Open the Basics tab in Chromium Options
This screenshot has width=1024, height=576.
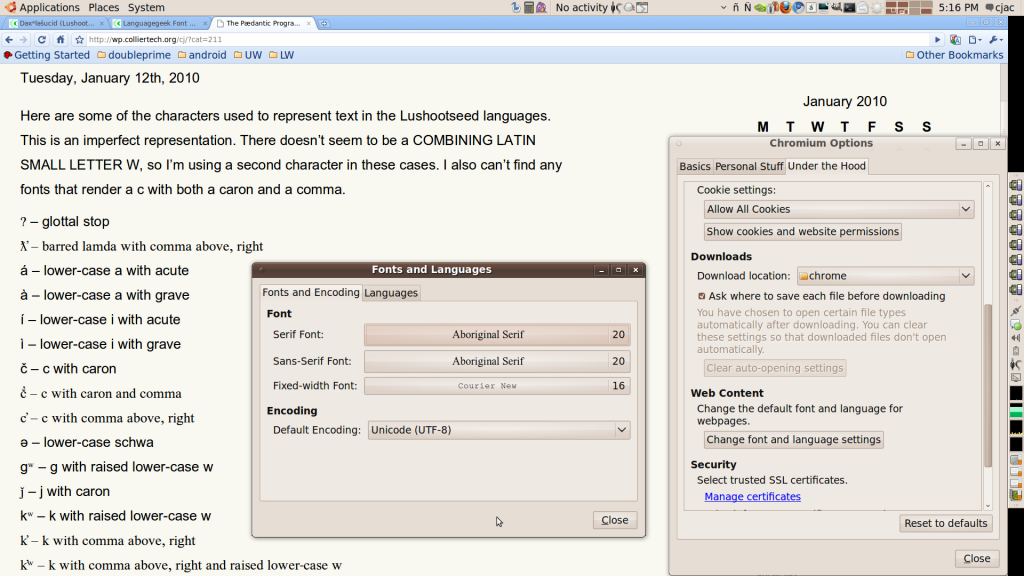coord(694,166)
